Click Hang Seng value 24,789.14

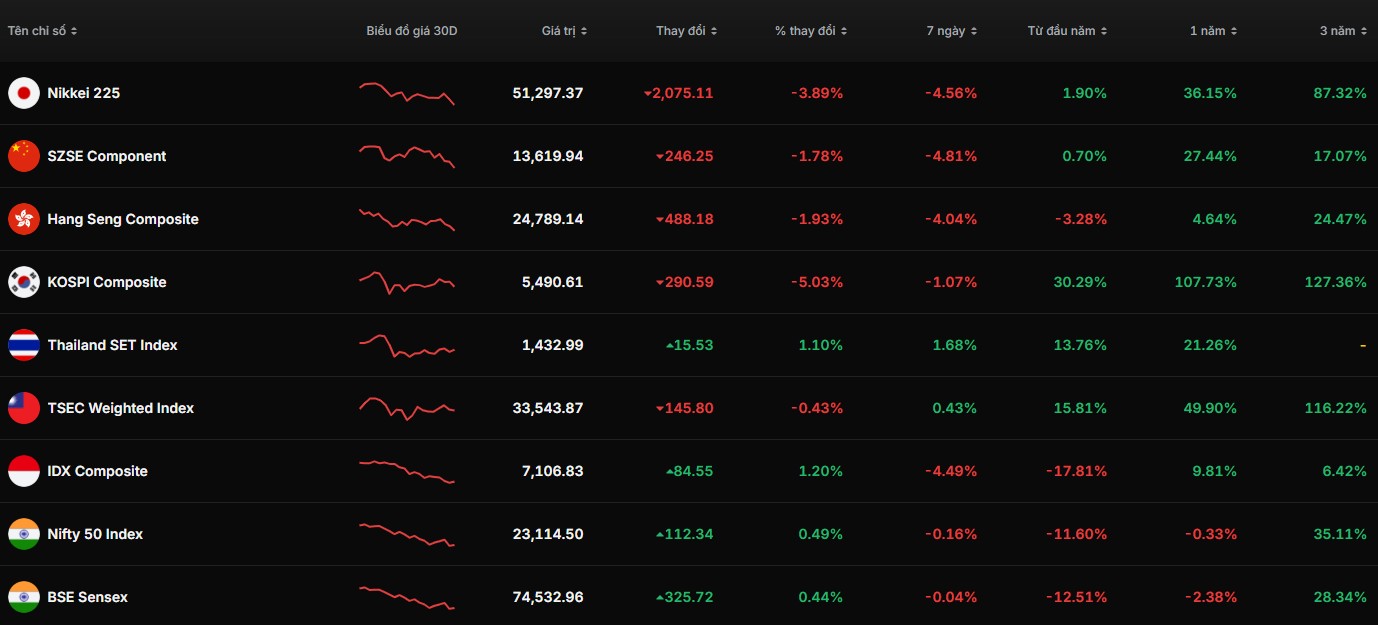click(x=548, y=219)
